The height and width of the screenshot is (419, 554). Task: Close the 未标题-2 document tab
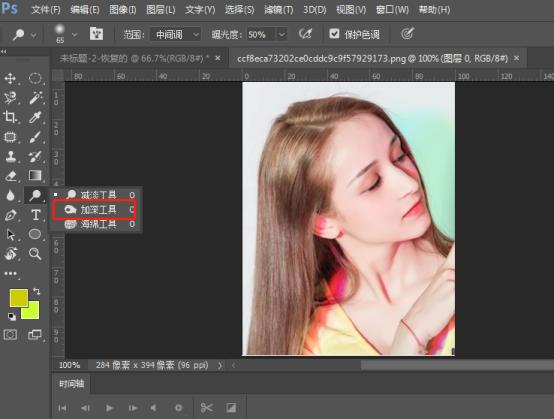tap(218, 58)
